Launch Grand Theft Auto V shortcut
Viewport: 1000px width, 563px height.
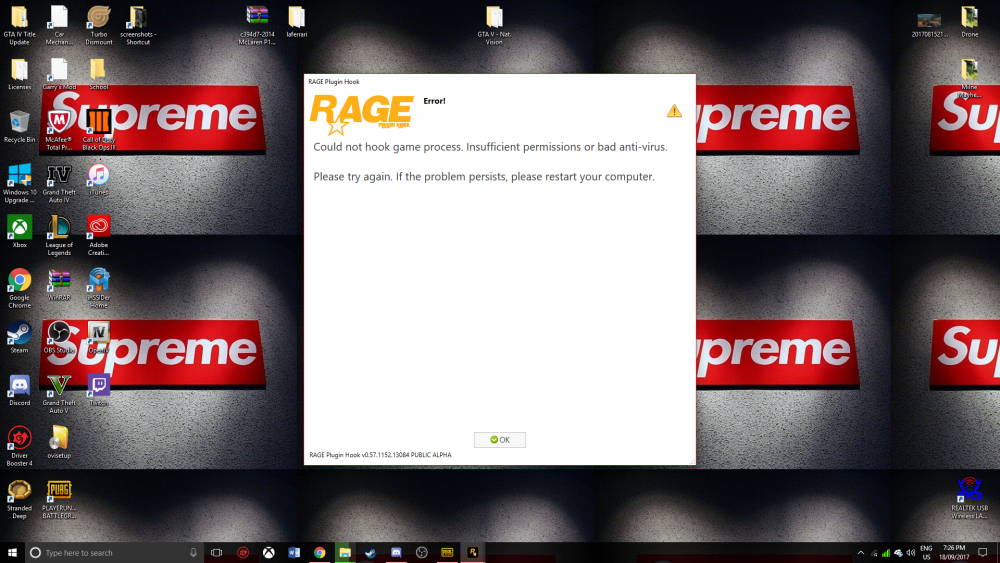click(x=59, y=393)
